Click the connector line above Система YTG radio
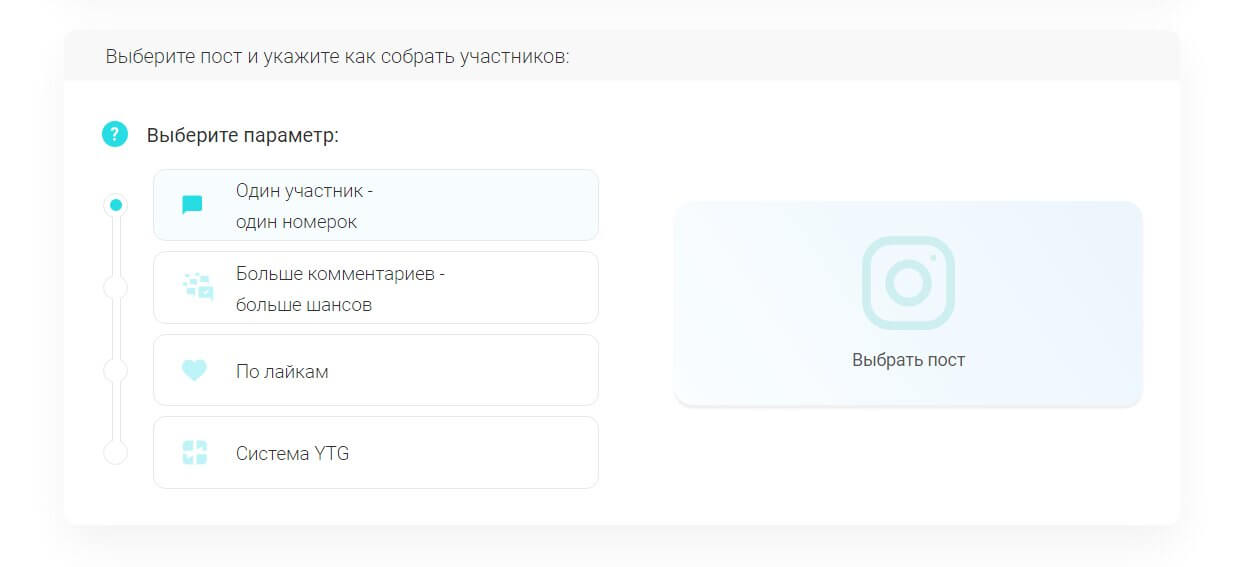This screenshot has height=567, width=1234. coord(116,412)
